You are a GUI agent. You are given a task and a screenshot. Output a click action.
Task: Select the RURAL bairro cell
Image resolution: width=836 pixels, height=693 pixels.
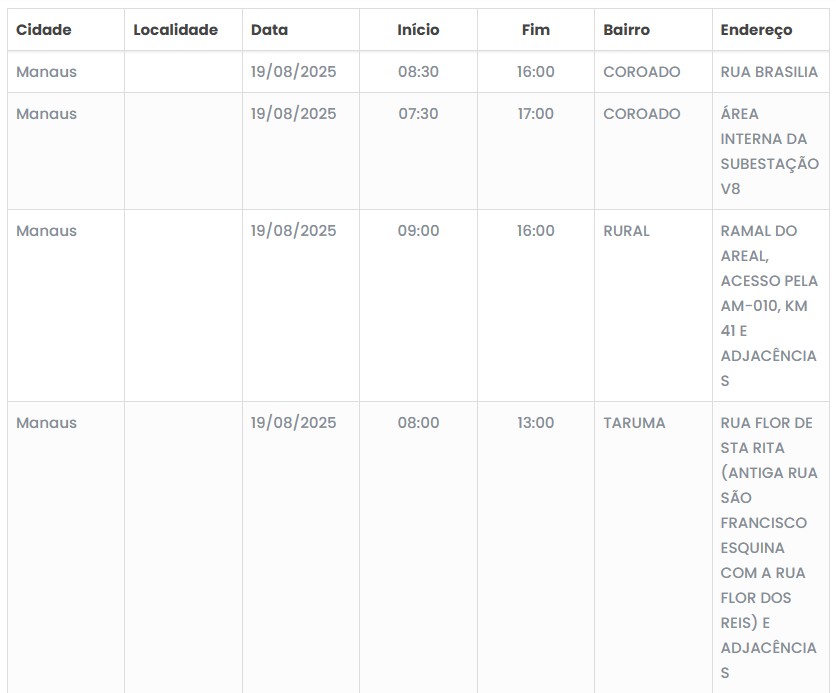(x=626, y=231)
